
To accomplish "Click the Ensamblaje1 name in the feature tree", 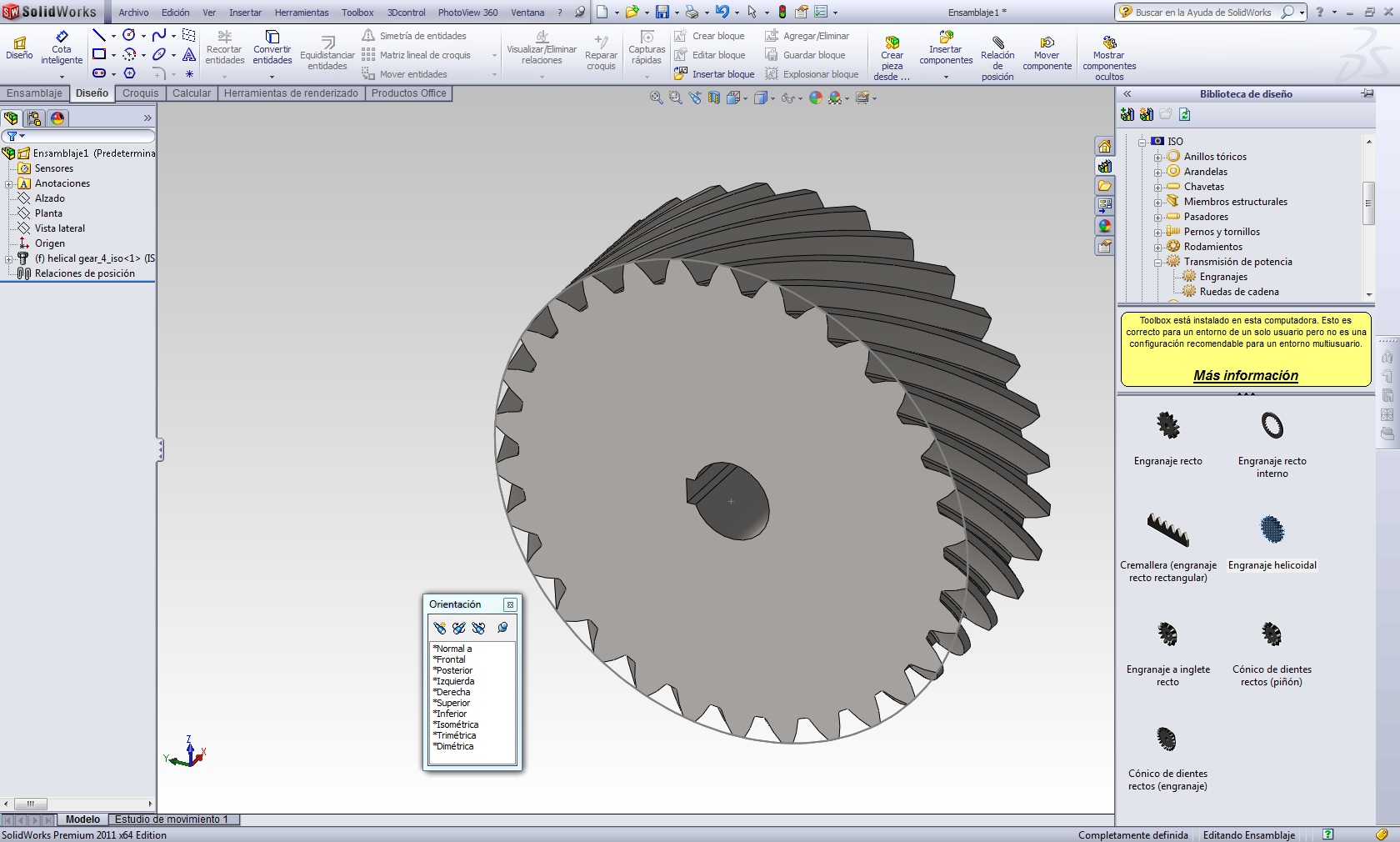I will click(60, 153).
